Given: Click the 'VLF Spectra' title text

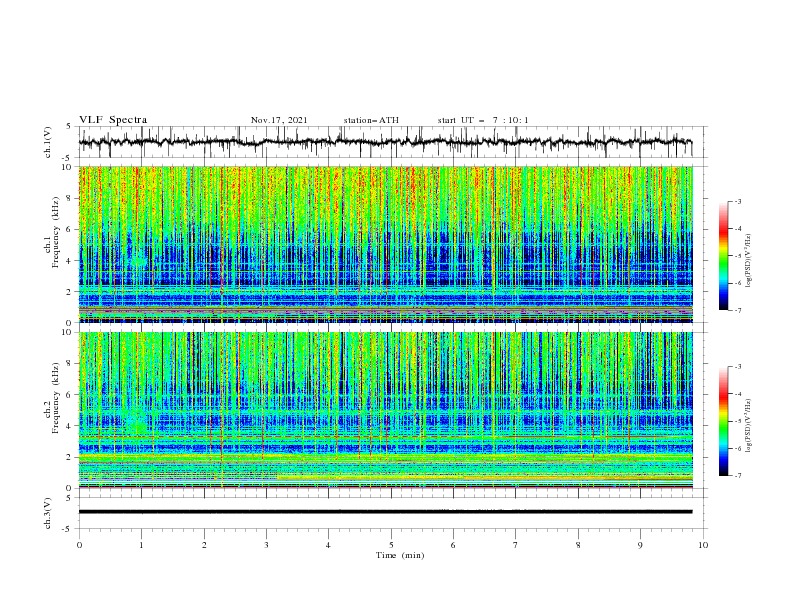Looking at the screenshot, I should 113,120.
